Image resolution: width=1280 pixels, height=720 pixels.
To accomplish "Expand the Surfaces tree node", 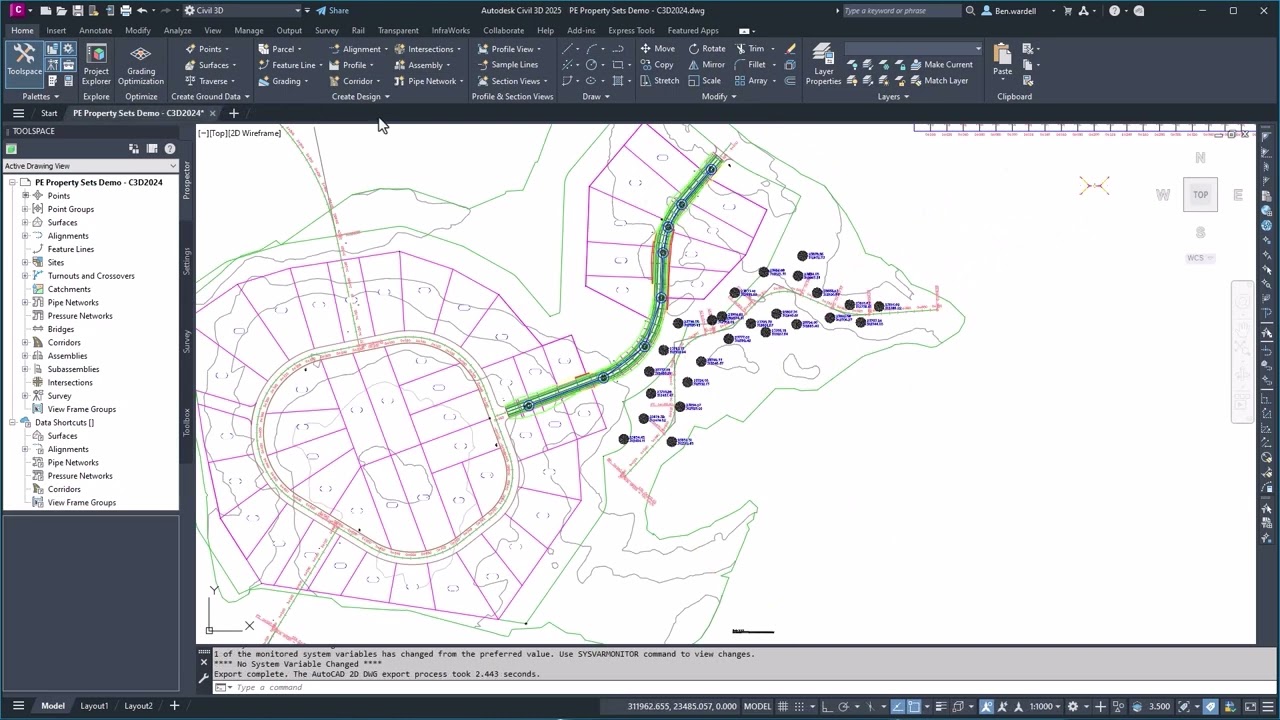I will pos(25,222).
